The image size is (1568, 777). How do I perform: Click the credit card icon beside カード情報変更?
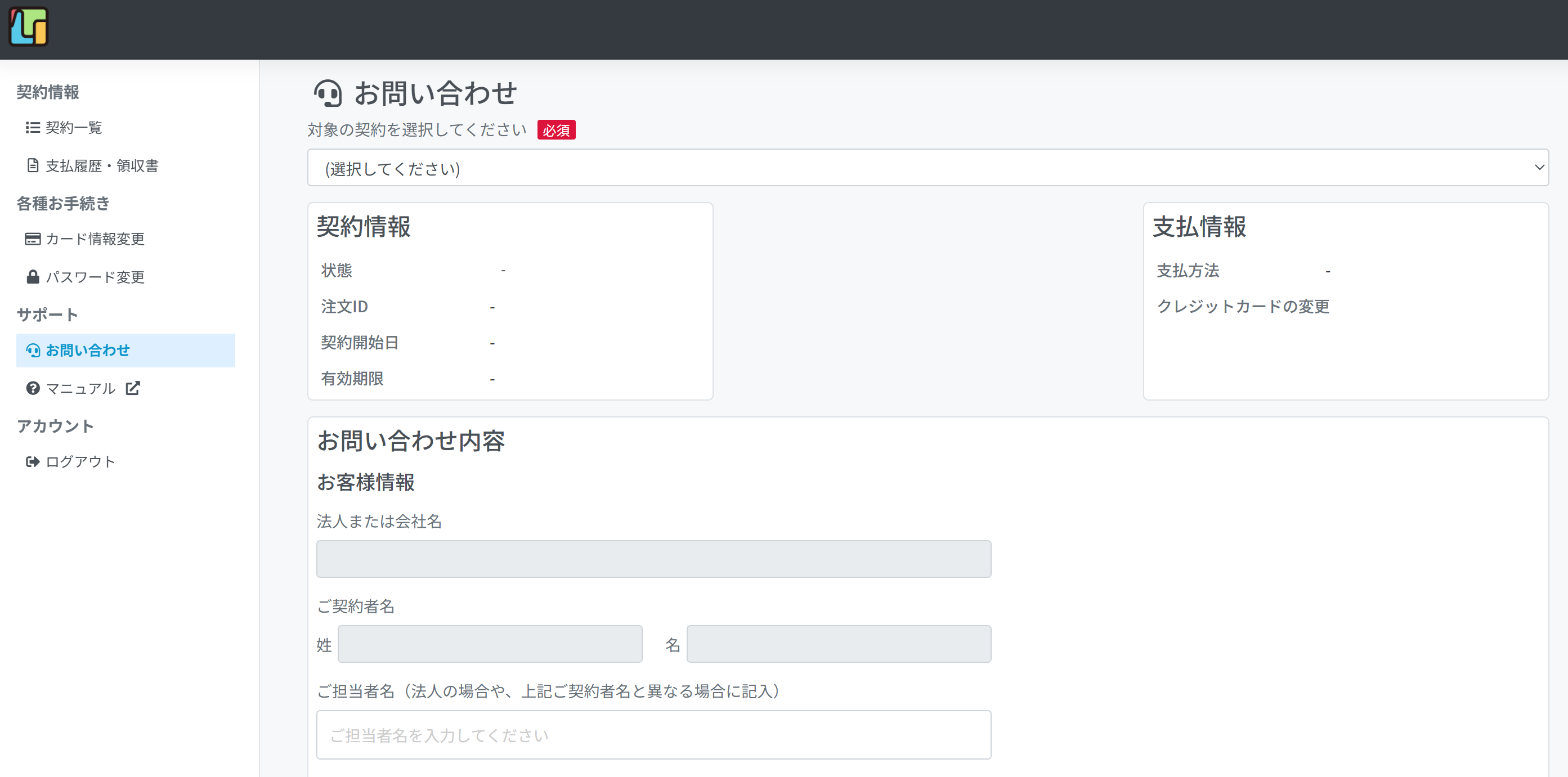[x=33, y=239]
